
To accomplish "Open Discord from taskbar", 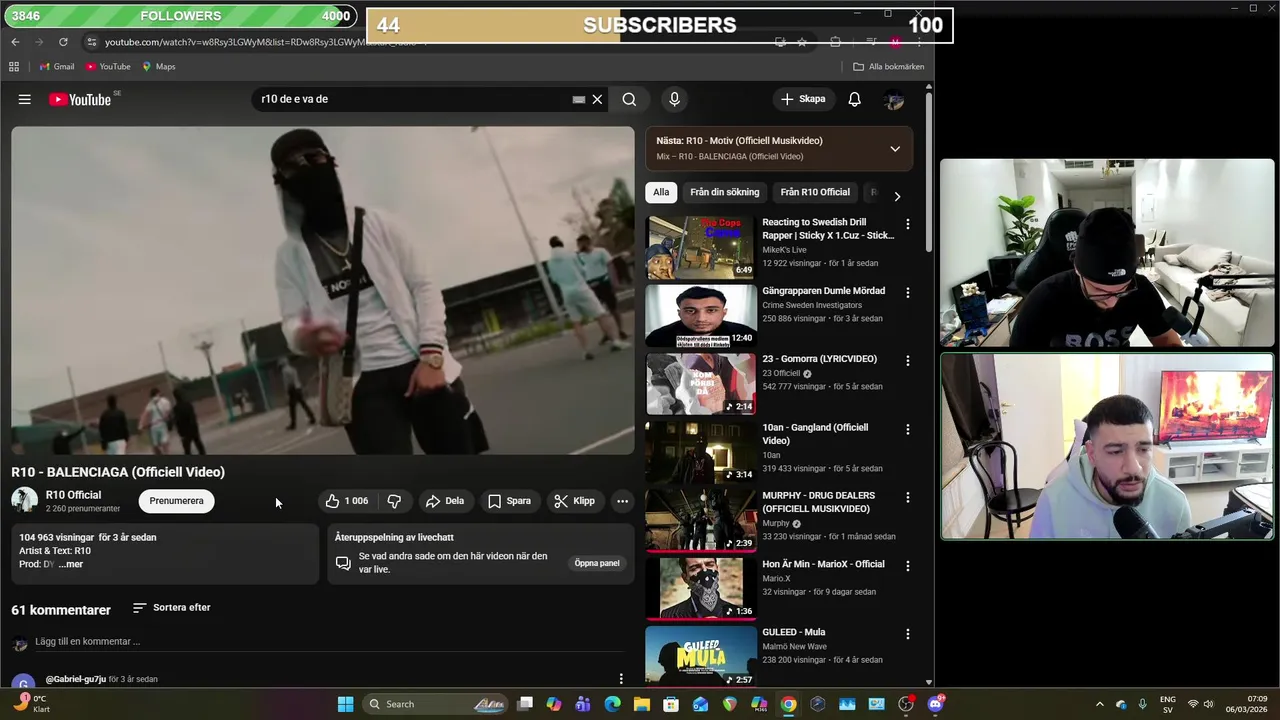I will (x=935, y=704).
